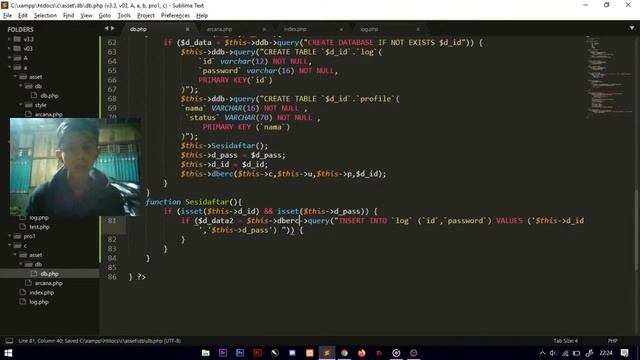Image resolution: width=640 pixels, height=360 pixels.
Task: Open the File menu
Action: click(7, 16)
